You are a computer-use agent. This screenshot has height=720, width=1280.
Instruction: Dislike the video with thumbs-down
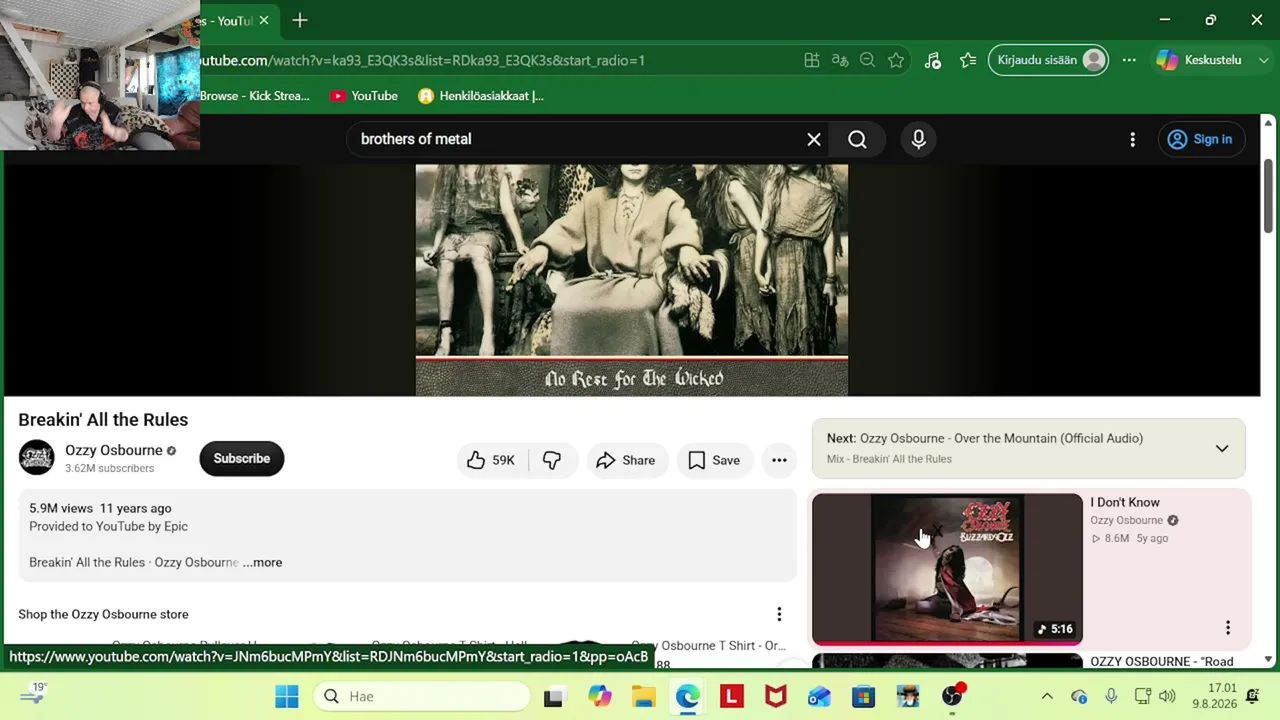pyautogui.click(x=552, y=460)
